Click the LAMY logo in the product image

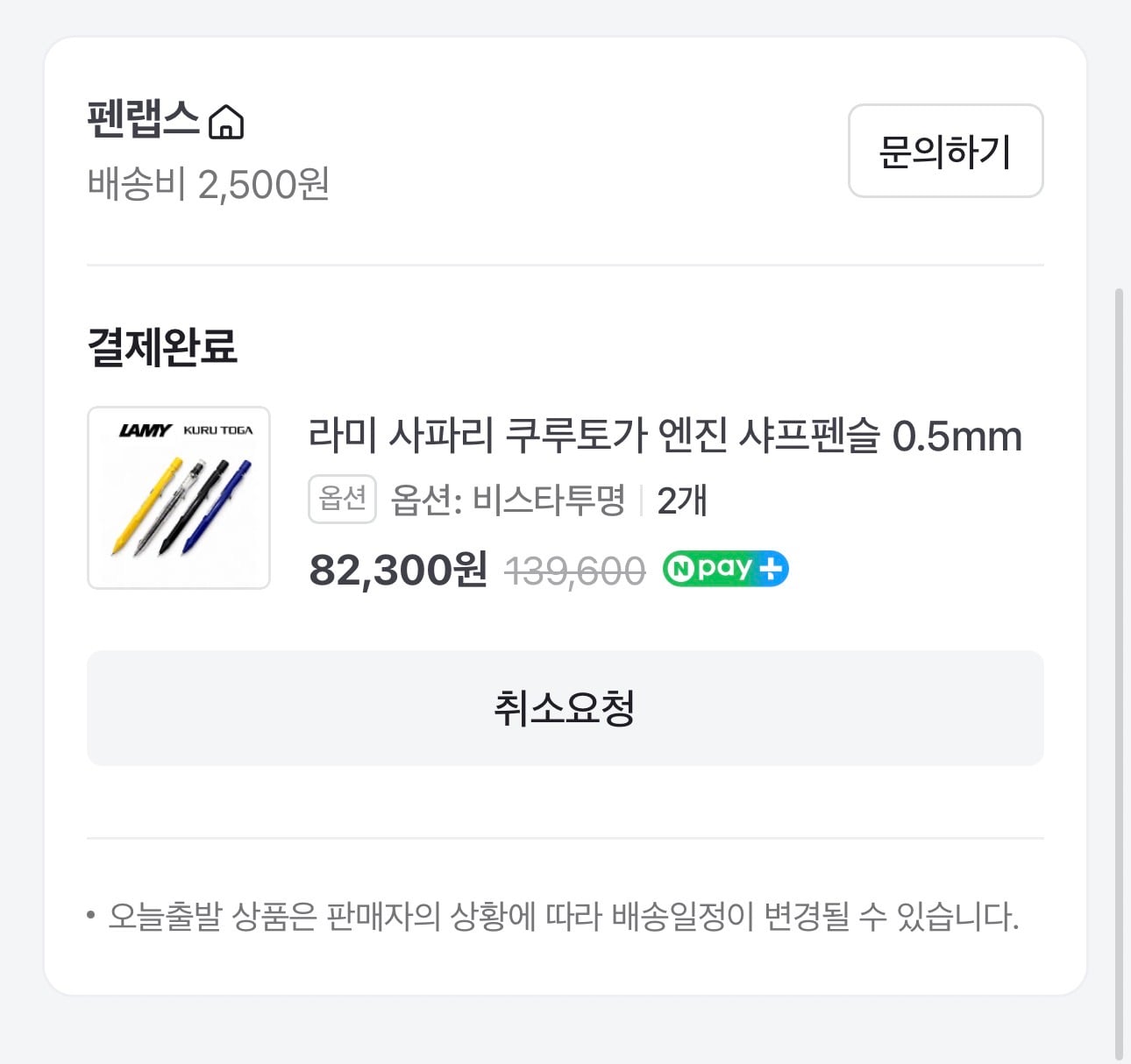coord(146,430)
